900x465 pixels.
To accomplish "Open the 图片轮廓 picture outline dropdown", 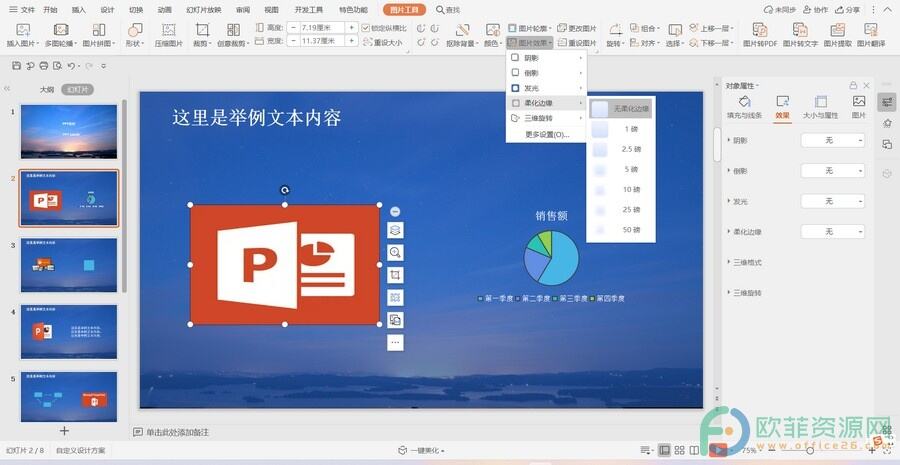I will pos(528,28).
